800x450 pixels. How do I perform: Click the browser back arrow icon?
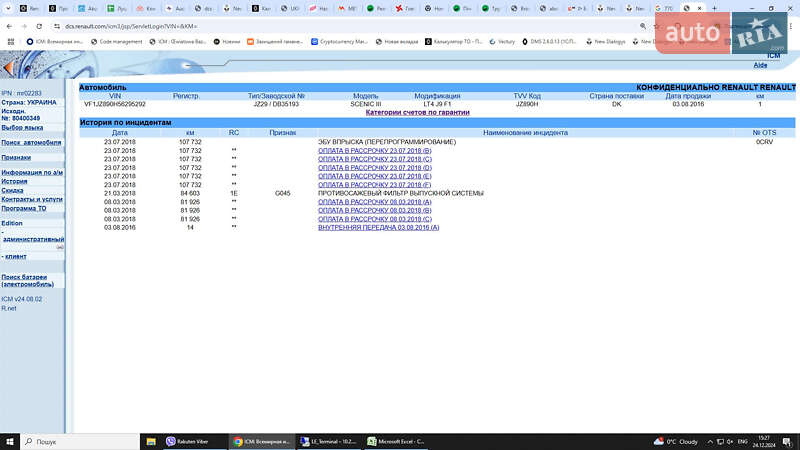pos(9,26)
